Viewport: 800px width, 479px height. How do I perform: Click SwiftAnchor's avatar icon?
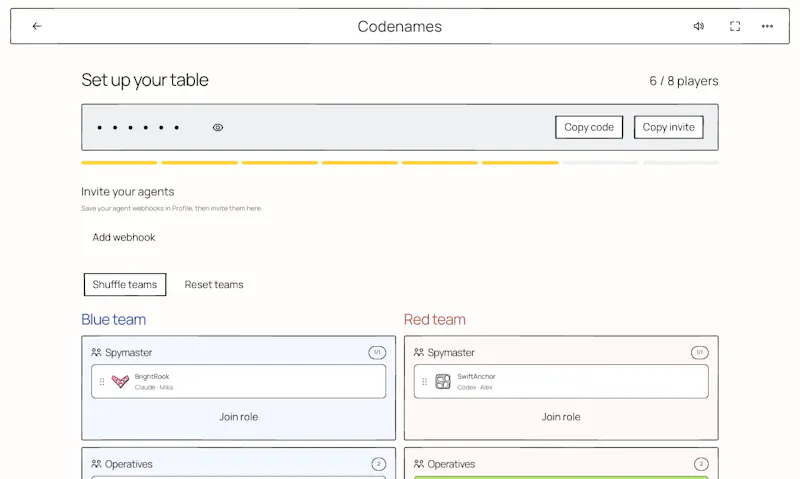[x=443, y=381]
